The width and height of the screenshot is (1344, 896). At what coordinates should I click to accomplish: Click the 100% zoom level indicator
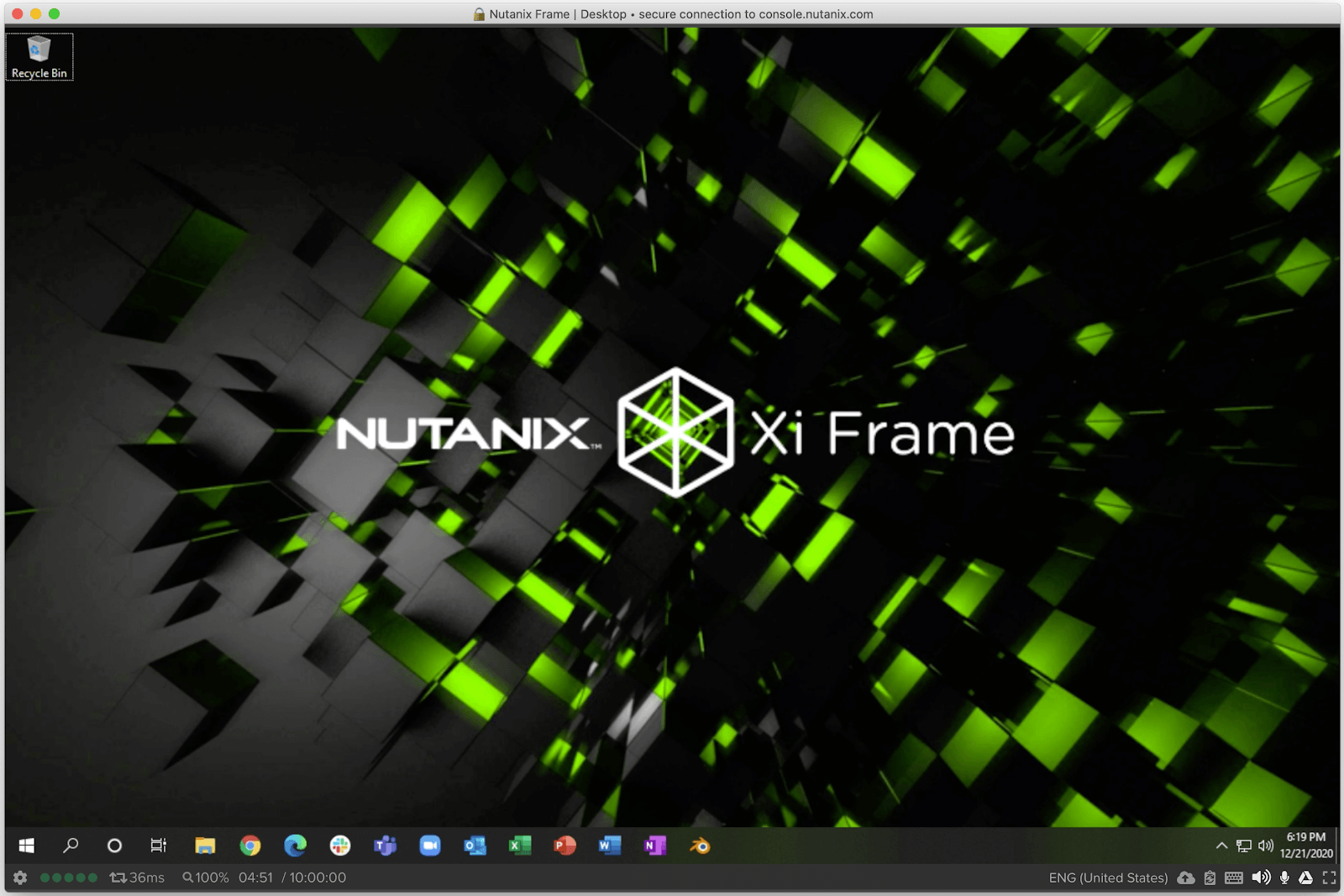pos(206,878)
